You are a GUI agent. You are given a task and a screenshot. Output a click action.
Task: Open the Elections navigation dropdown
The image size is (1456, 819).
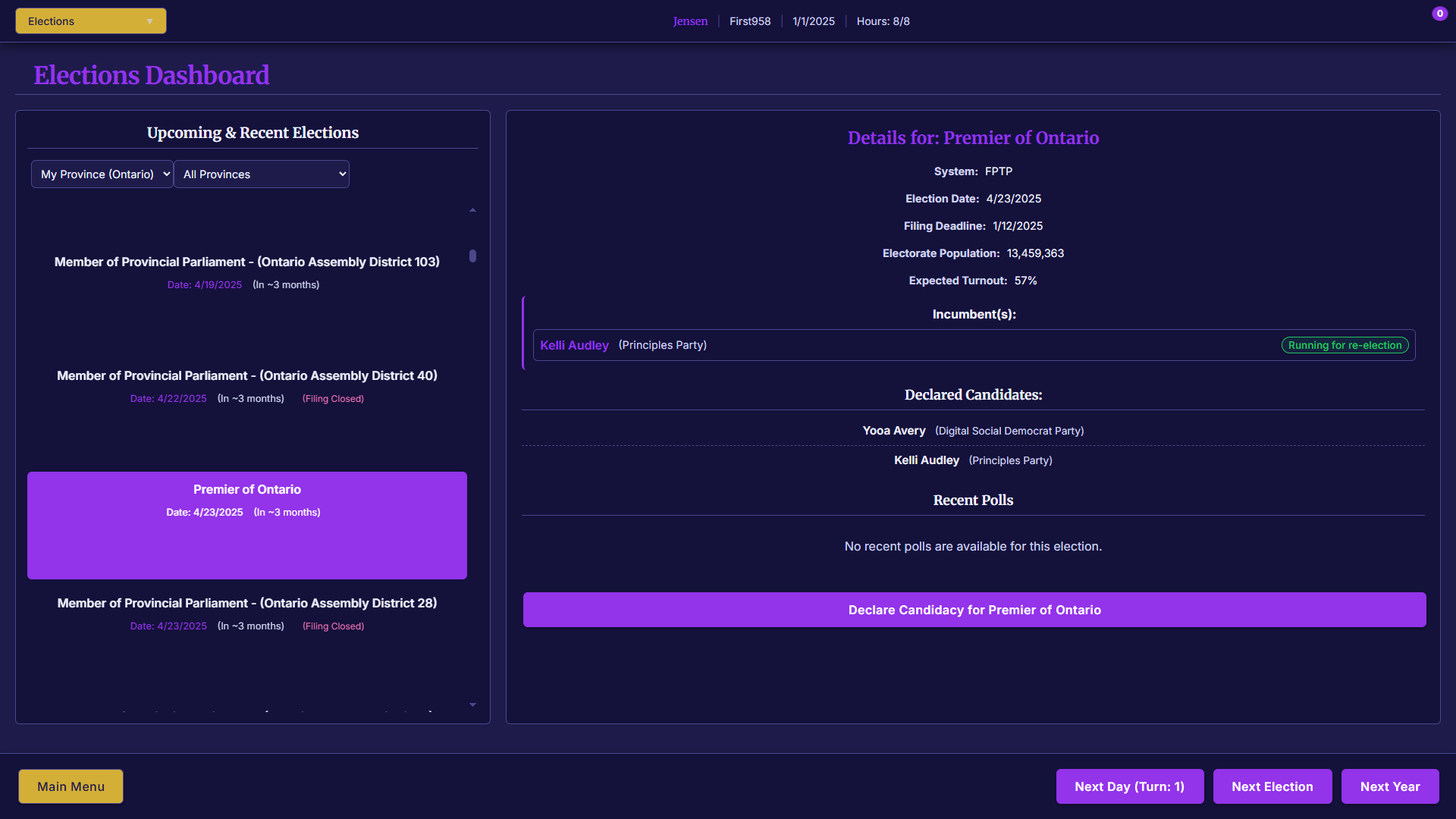tap(90, 21)
